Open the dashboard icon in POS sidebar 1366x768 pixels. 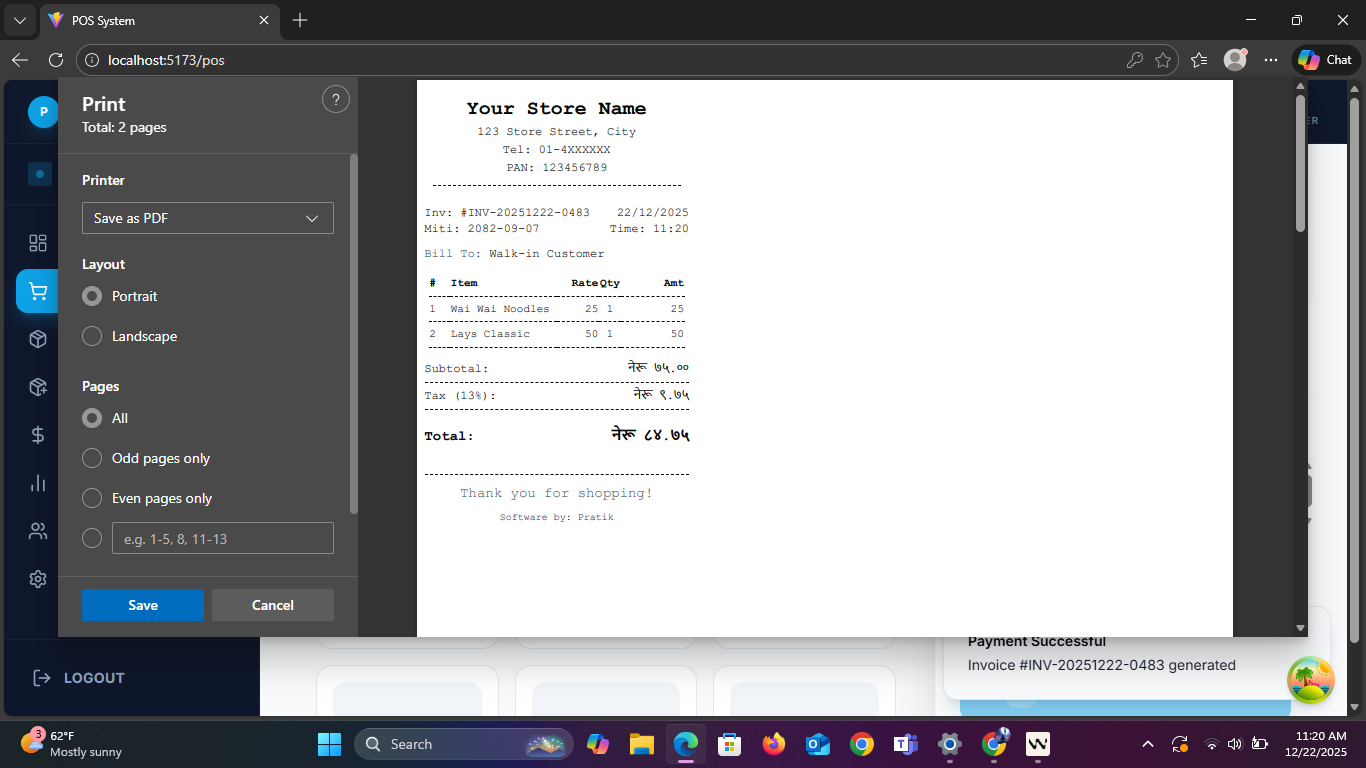38,243
